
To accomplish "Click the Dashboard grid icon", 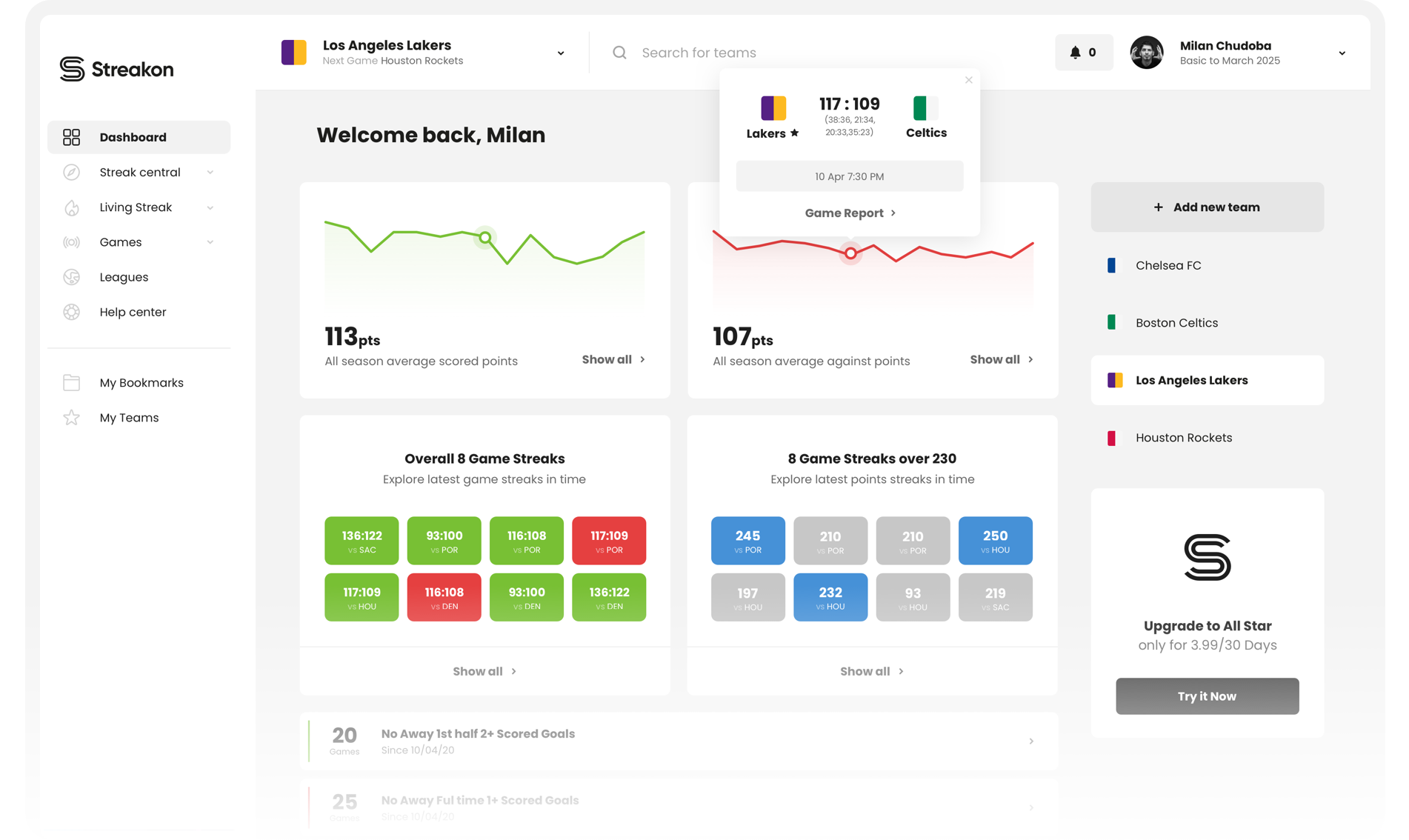I will pyautogui.click(x=71, y=137).
